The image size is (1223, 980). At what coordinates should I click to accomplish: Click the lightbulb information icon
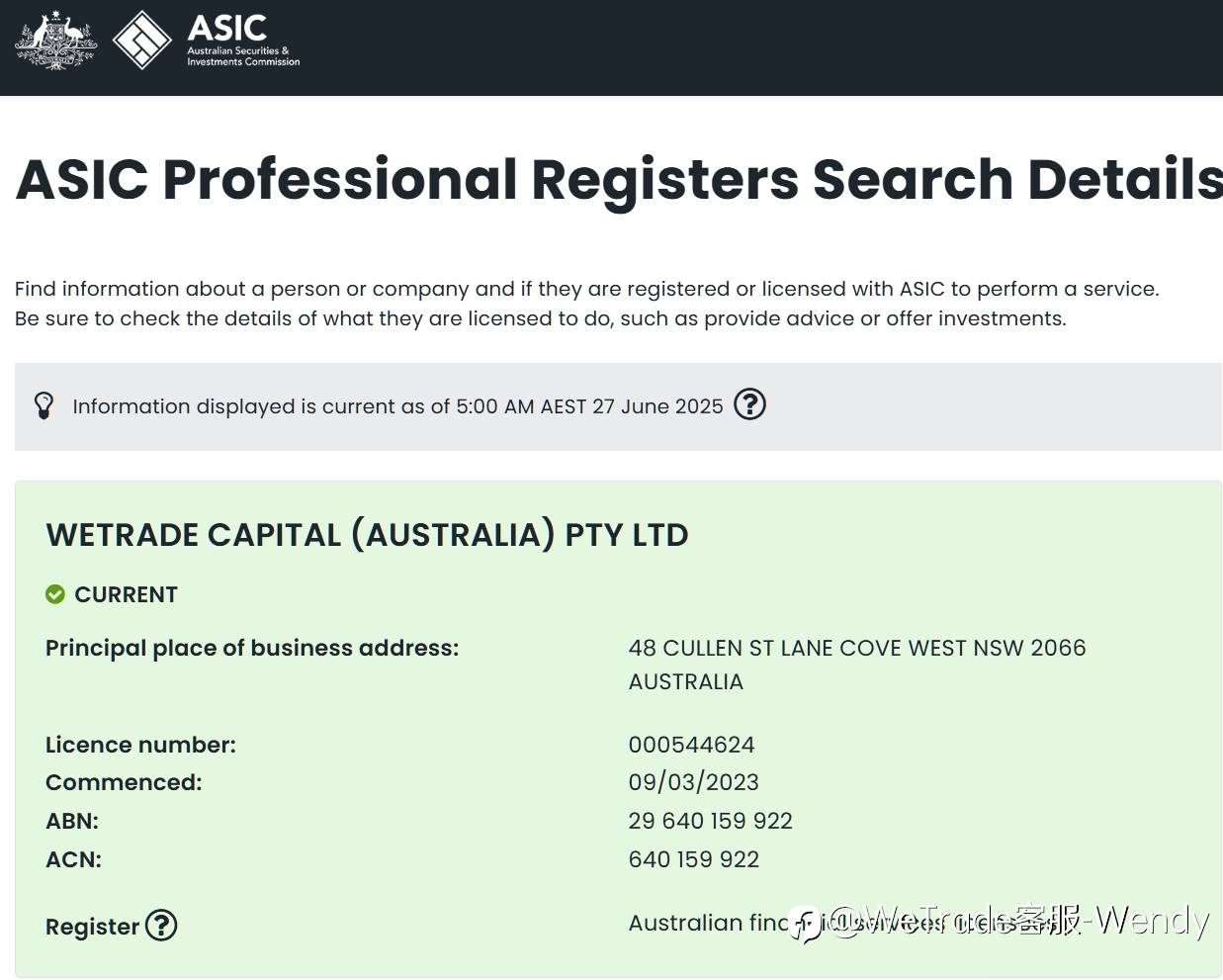point(44,405)
